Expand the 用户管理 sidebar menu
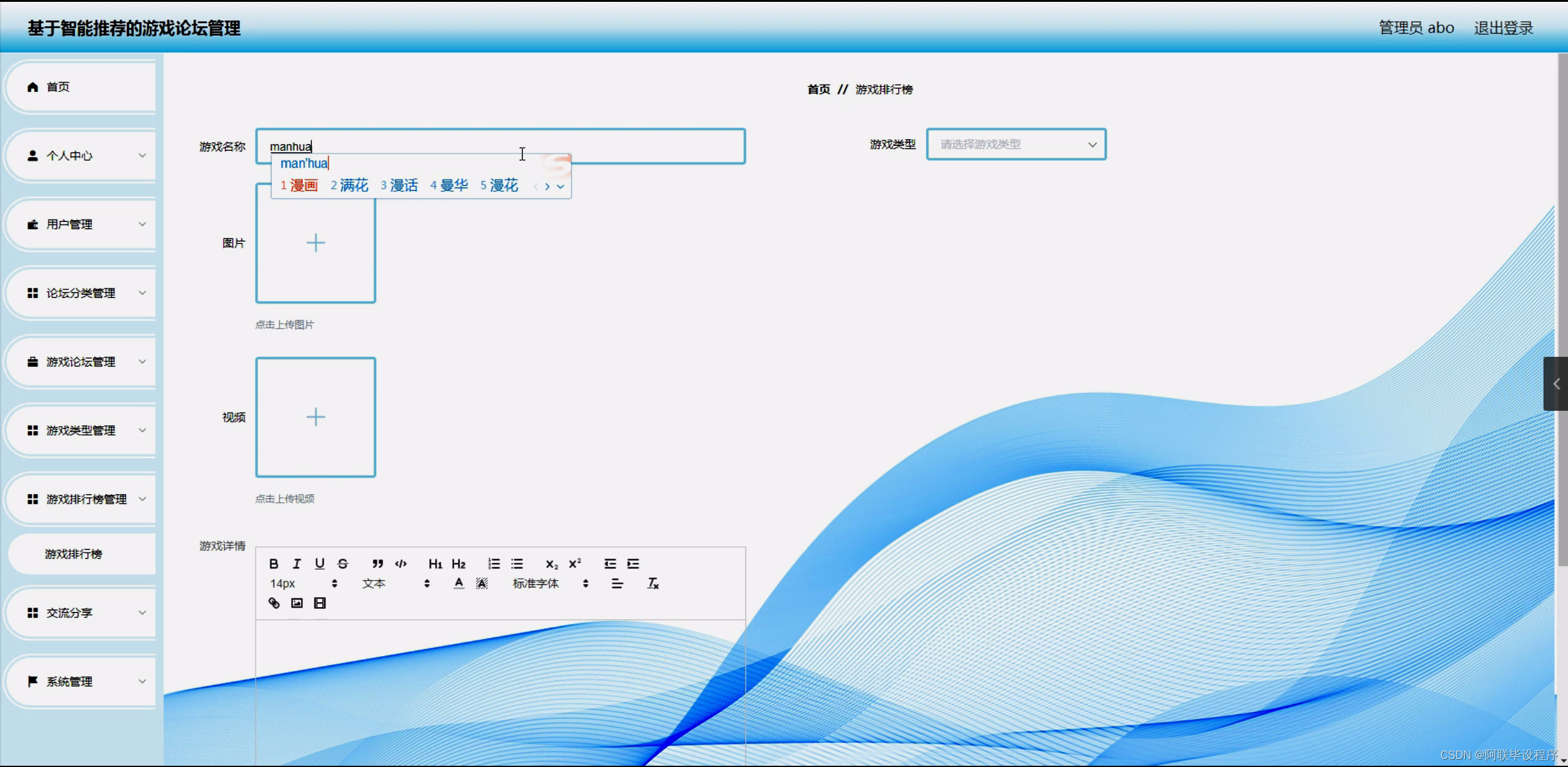The image size is (1568, 767). (81, 224)
